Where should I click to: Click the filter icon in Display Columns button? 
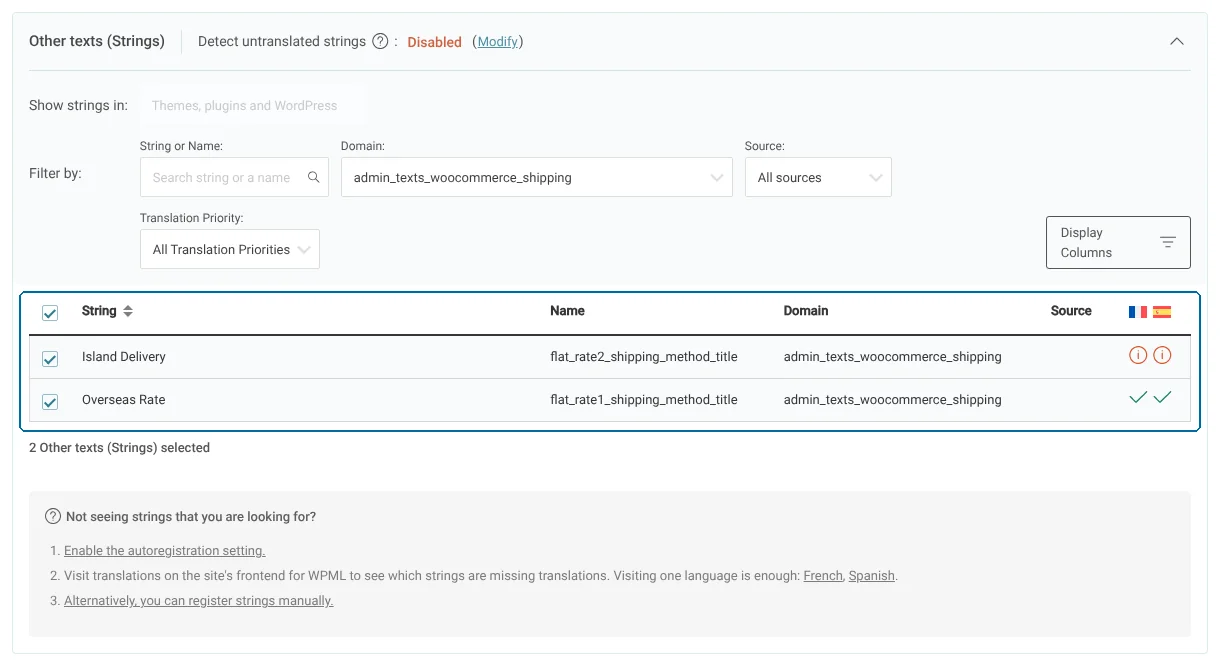coord(1167,242)
